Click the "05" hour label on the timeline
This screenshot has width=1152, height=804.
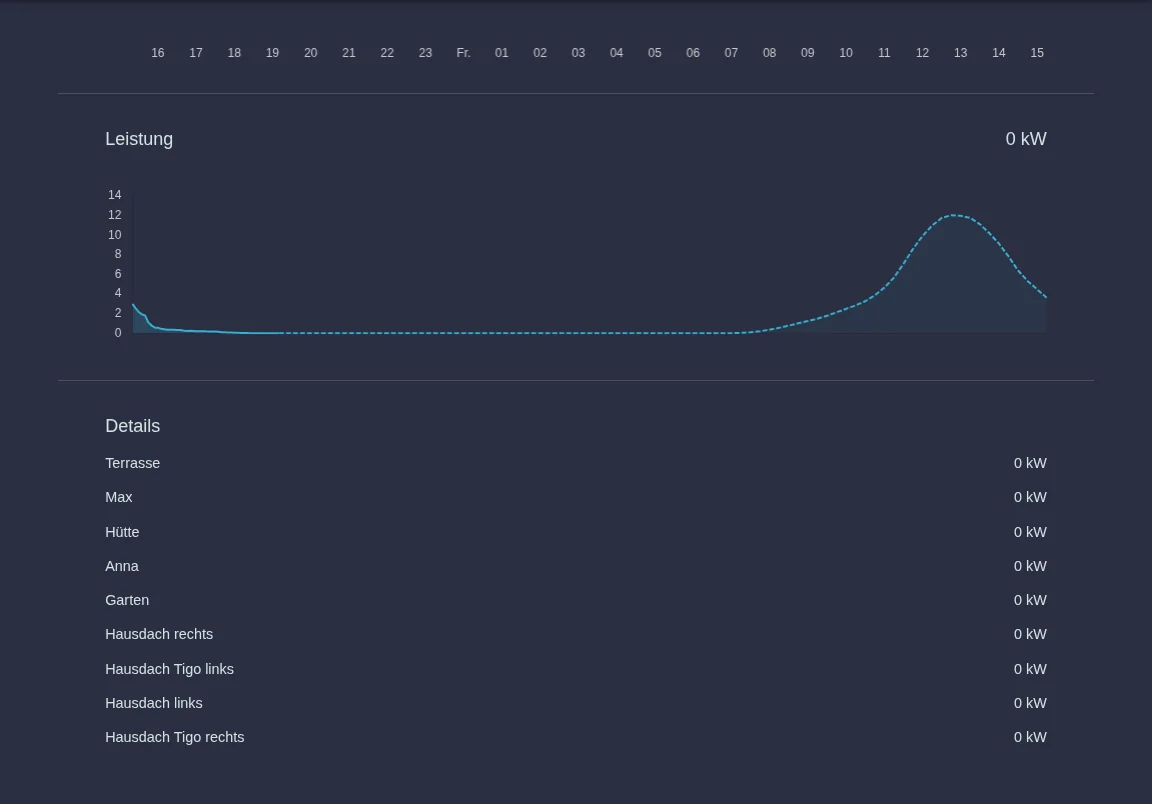655,53
